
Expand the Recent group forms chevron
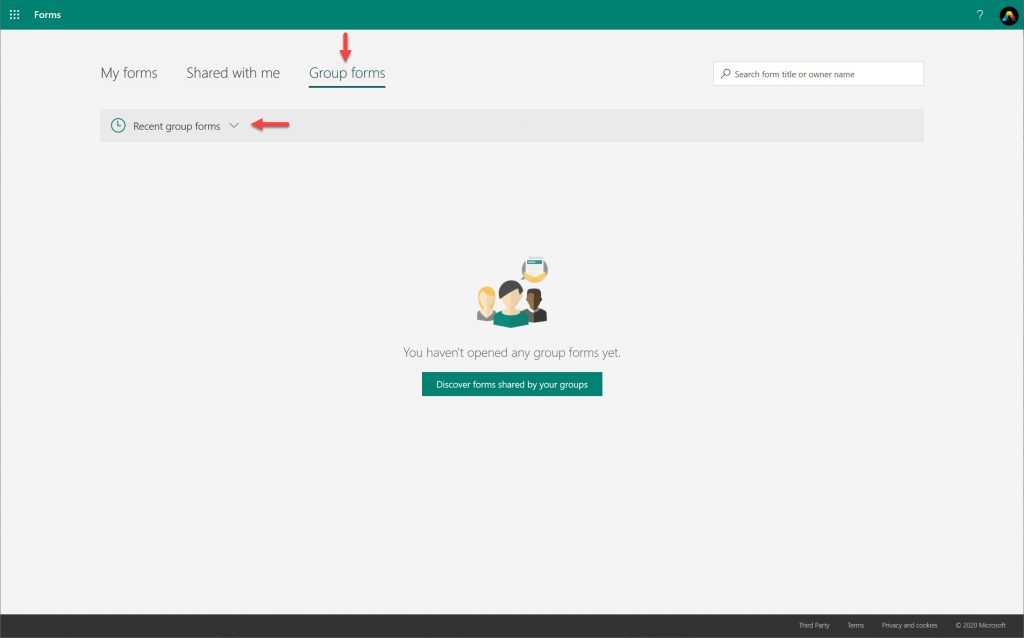tap(234, 125)
